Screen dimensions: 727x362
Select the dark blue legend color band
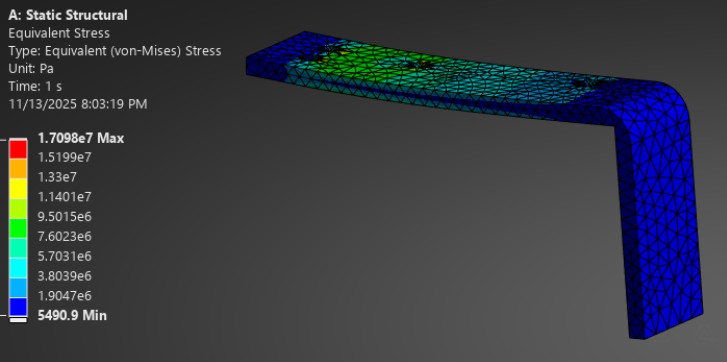pos(18,307)
